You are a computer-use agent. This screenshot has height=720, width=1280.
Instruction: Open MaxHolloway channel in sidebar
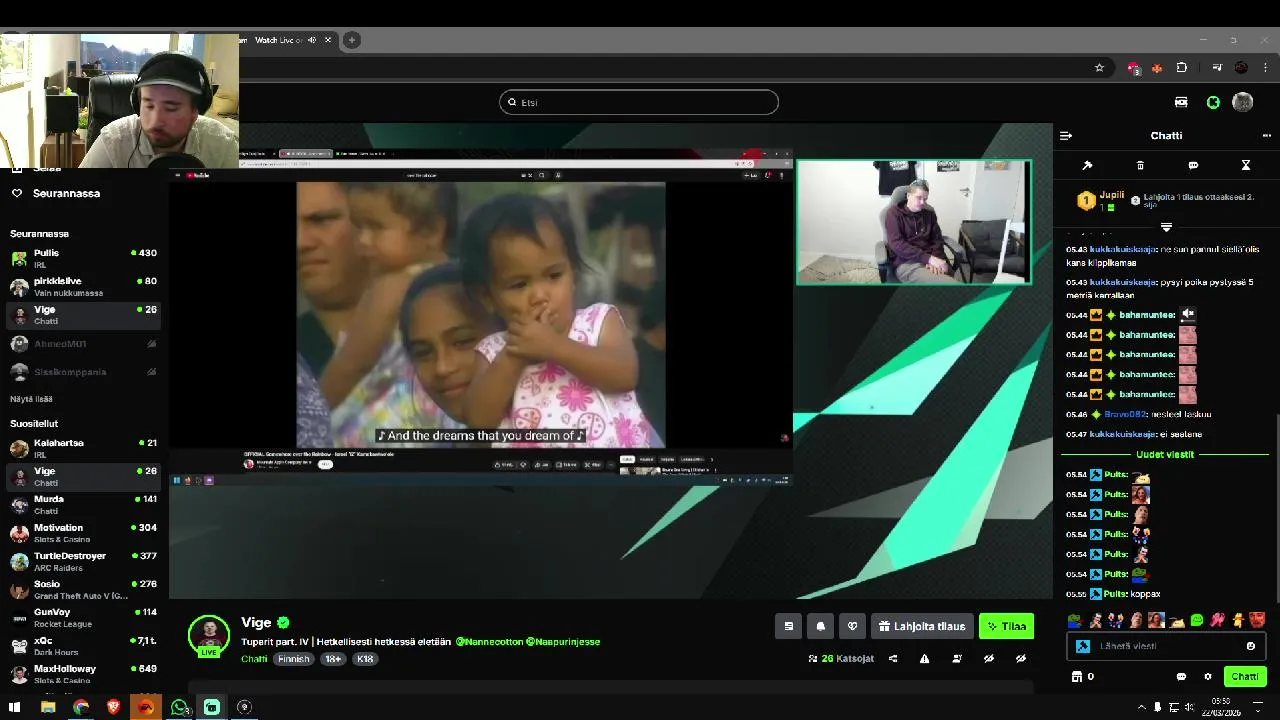point(84,674)
